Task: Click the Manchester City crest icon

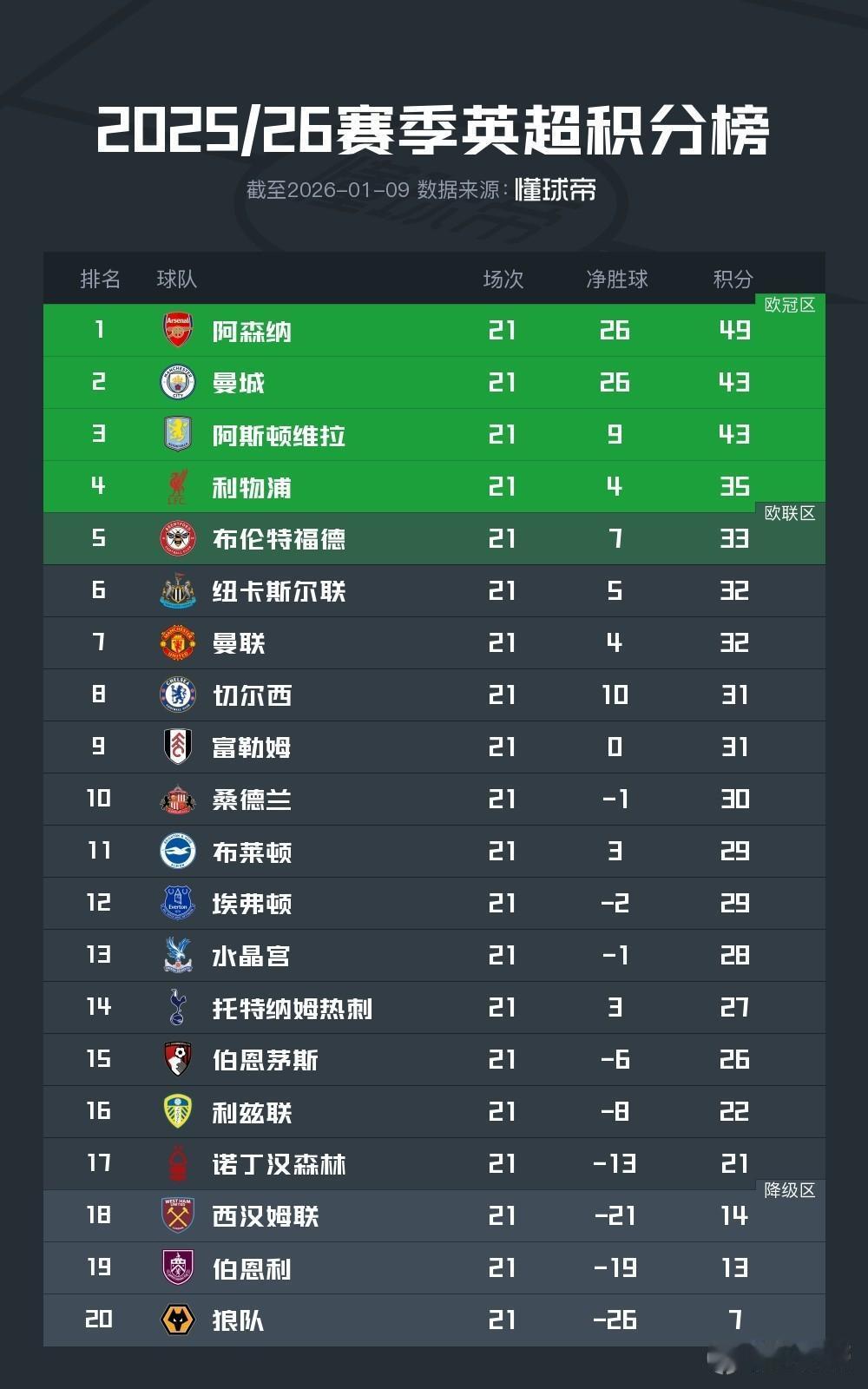Action: 178,382
